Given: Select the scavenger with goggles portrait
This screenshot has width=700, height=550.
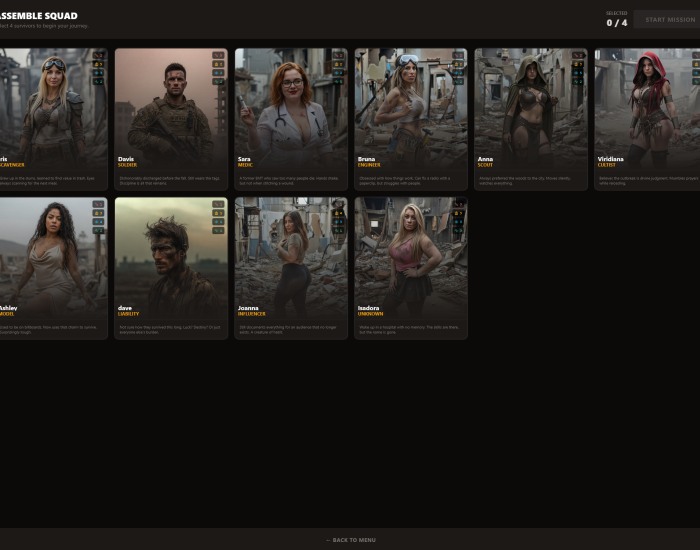Looking at the screenshot, I should tap(54, 108).
